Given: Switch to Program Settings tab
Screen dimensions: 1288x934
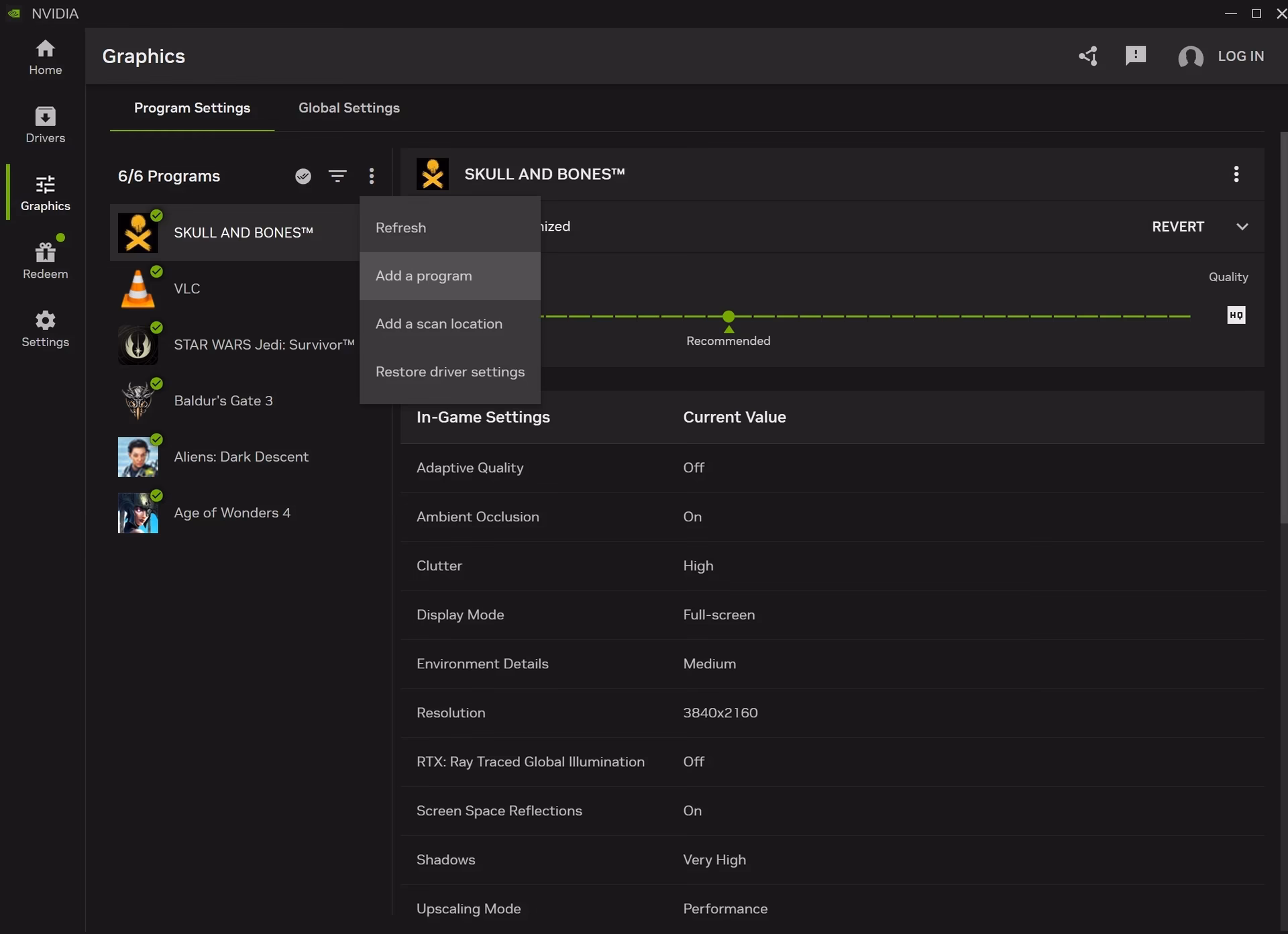Looking at the screenshot, I should tap(192, 108).
